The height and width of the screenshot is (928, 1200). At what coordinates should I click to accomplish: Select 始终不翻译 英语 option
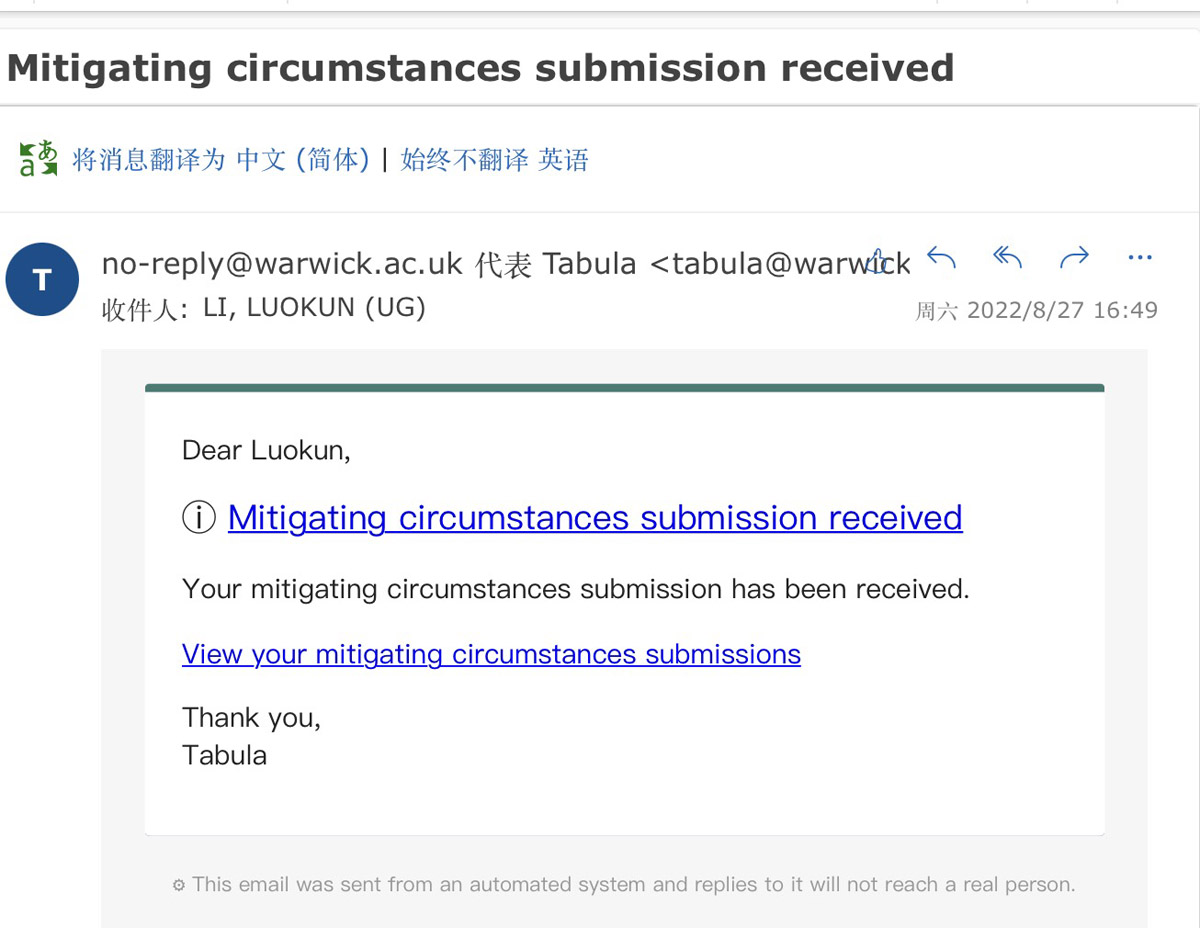click(x=495, y=159)
